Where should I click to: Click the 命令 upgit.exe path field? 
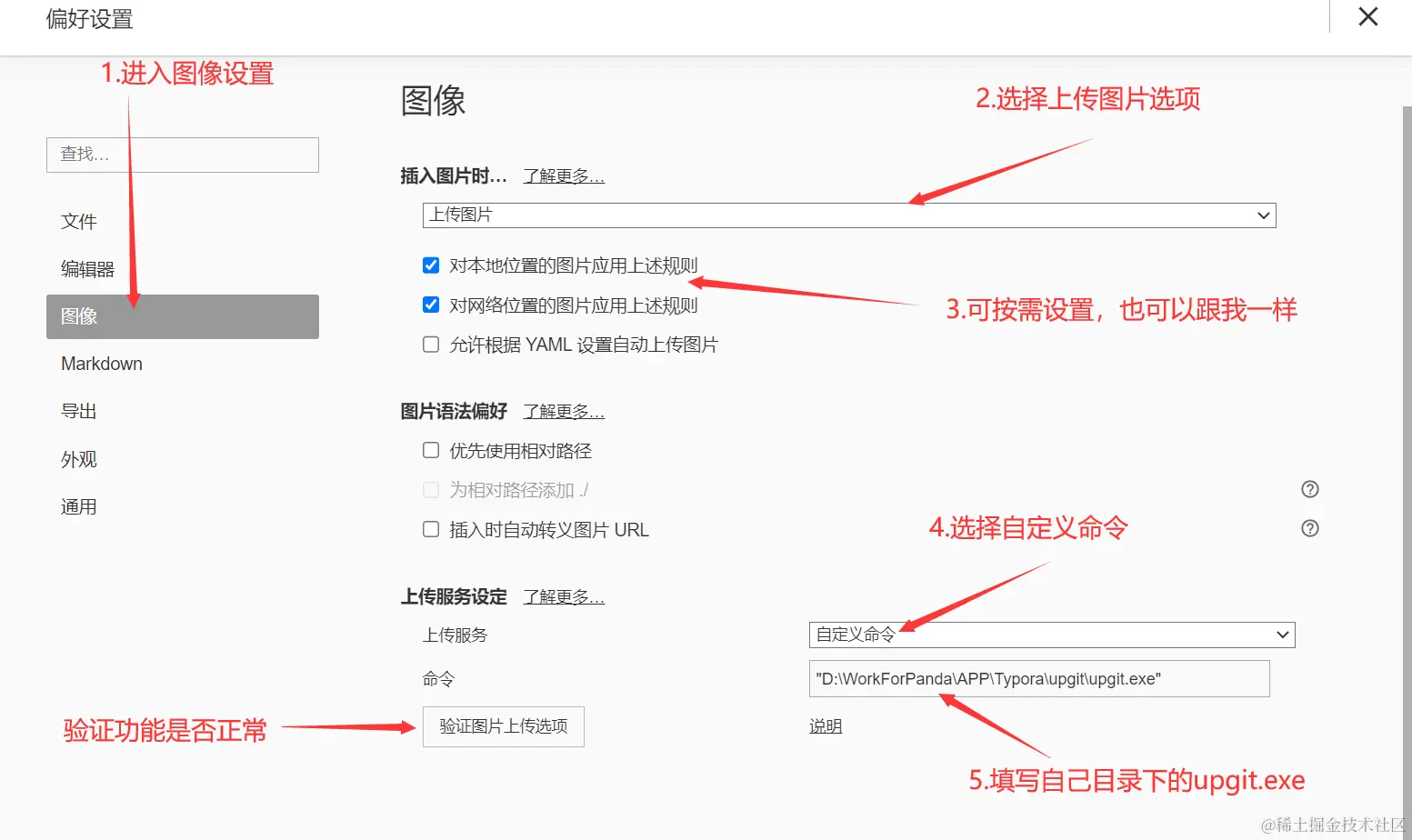[x=1039, y=678]
